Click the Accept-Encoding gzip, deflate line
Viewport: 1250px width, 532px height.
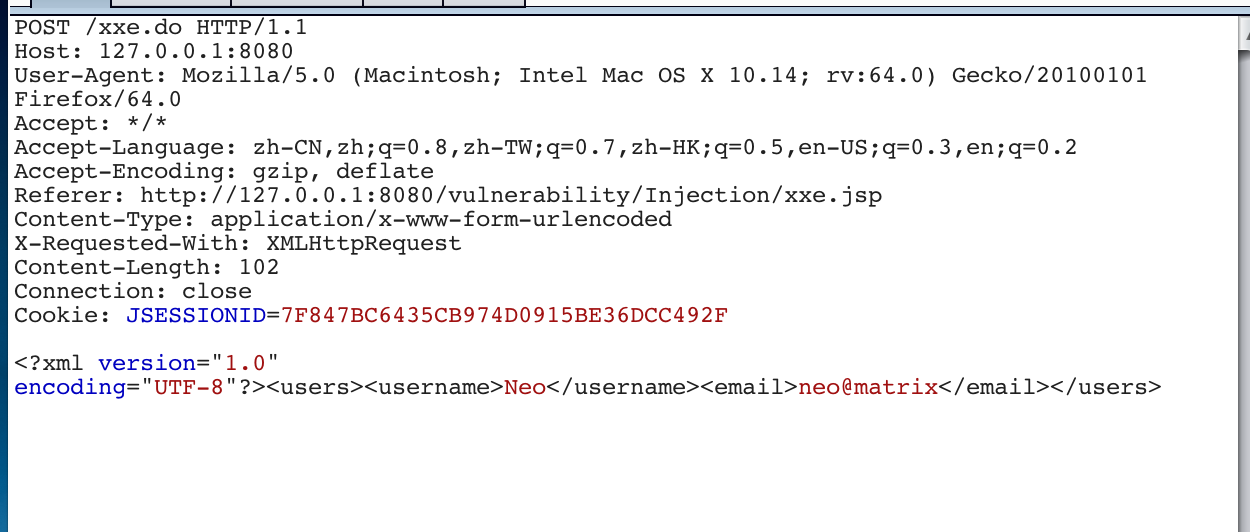[224, 172]
